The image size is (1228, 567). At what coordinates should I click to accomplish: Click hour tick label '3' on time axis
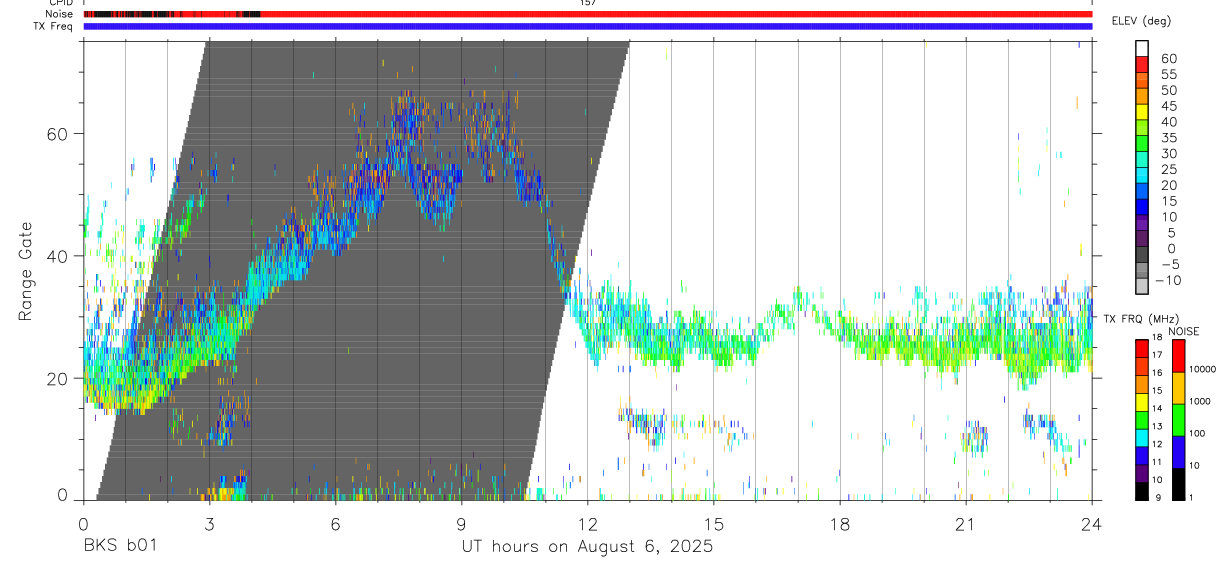coord(209,524)
